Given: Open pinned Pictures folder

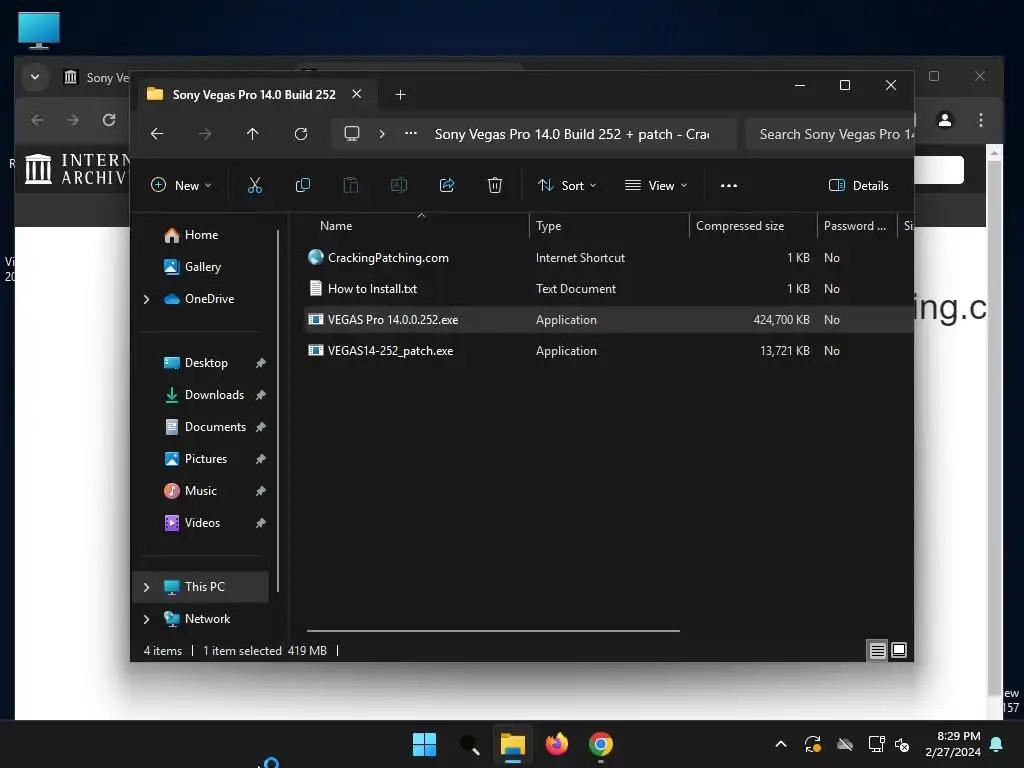Looking at the screenshot, I should [x=206, y=459].
